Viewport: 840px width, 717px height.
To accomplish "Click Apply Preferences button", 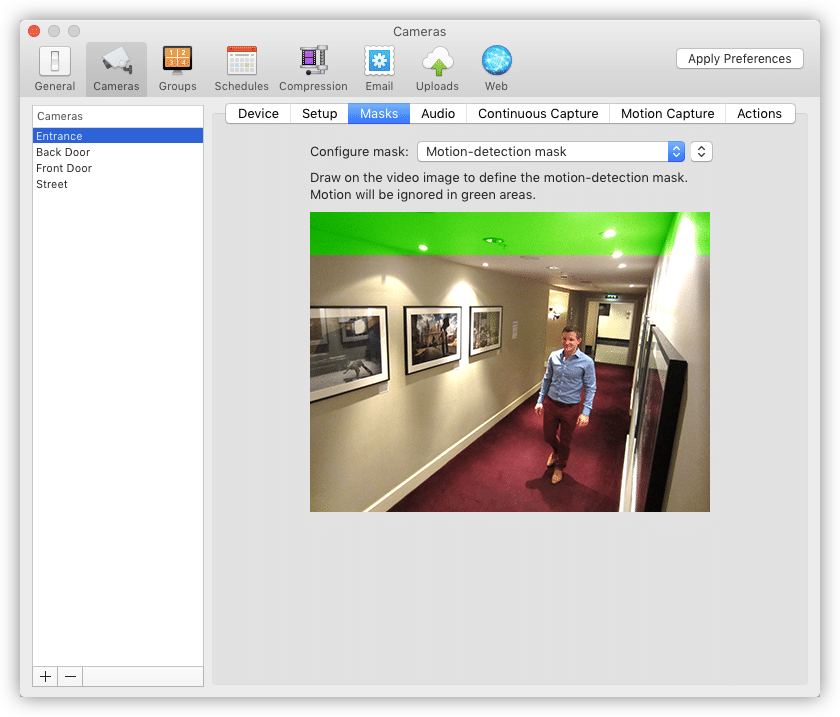I will pyautogui.click(x=739, y=59).
